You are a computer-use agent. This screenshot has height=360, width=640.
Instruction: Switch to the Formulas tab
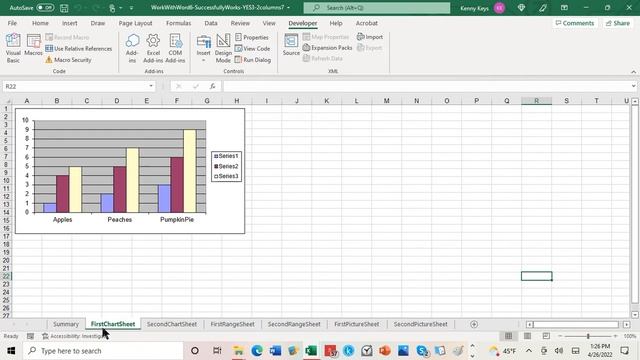pyautogui.click(x=178, y=23)
